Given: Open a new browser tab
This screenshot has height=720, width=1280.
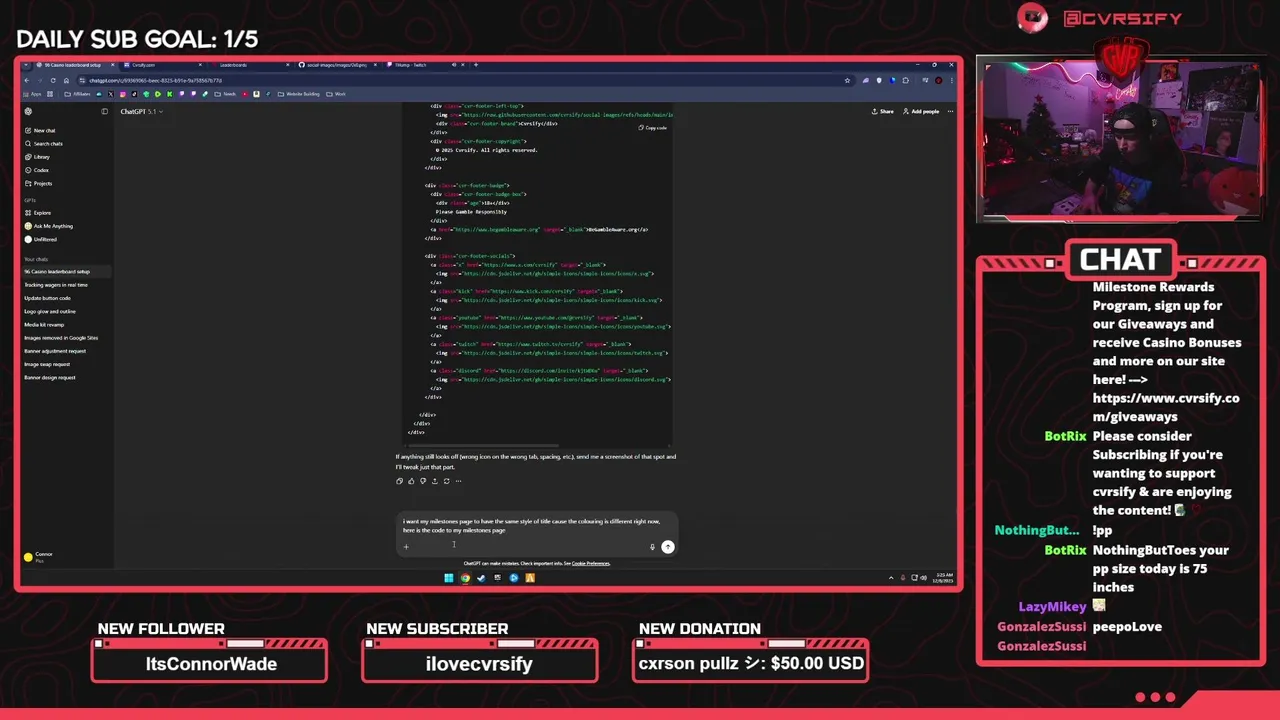Looking at the screenshot, I should (x=476, y=65).
